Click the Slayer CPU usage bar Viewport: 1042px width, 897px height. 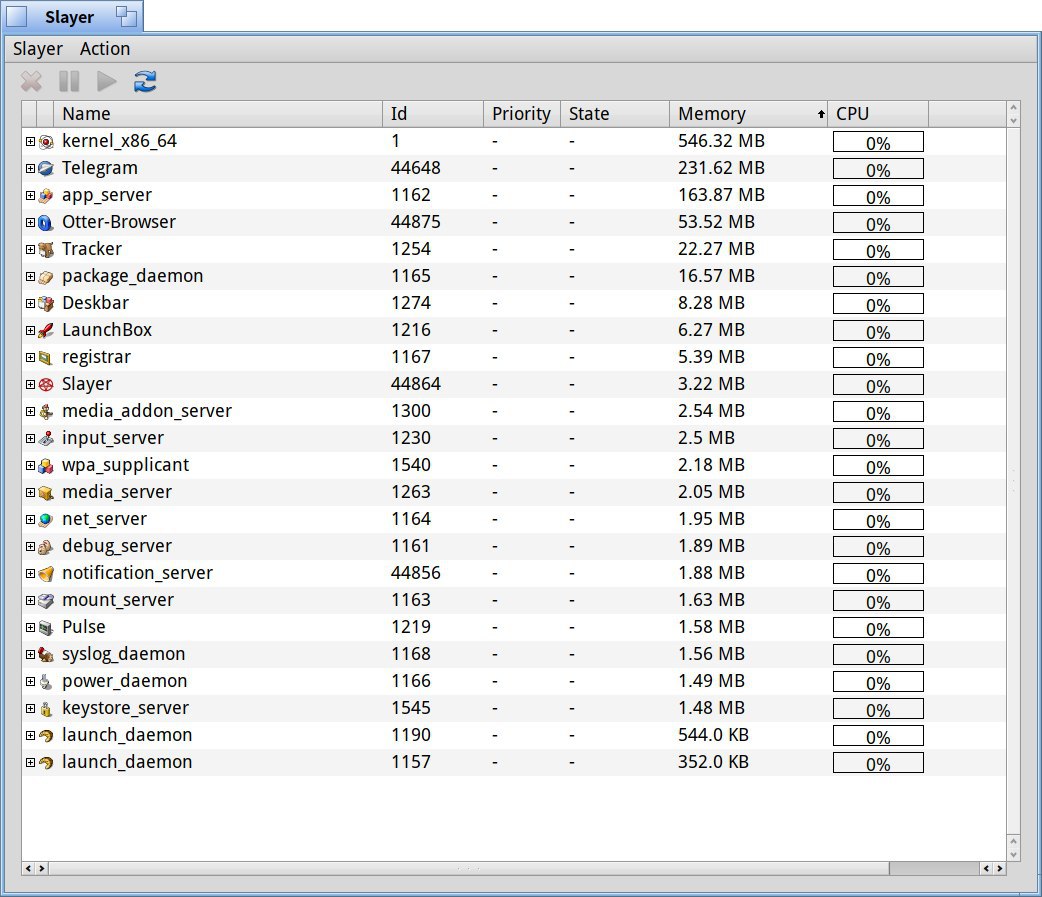pos(878,385)
